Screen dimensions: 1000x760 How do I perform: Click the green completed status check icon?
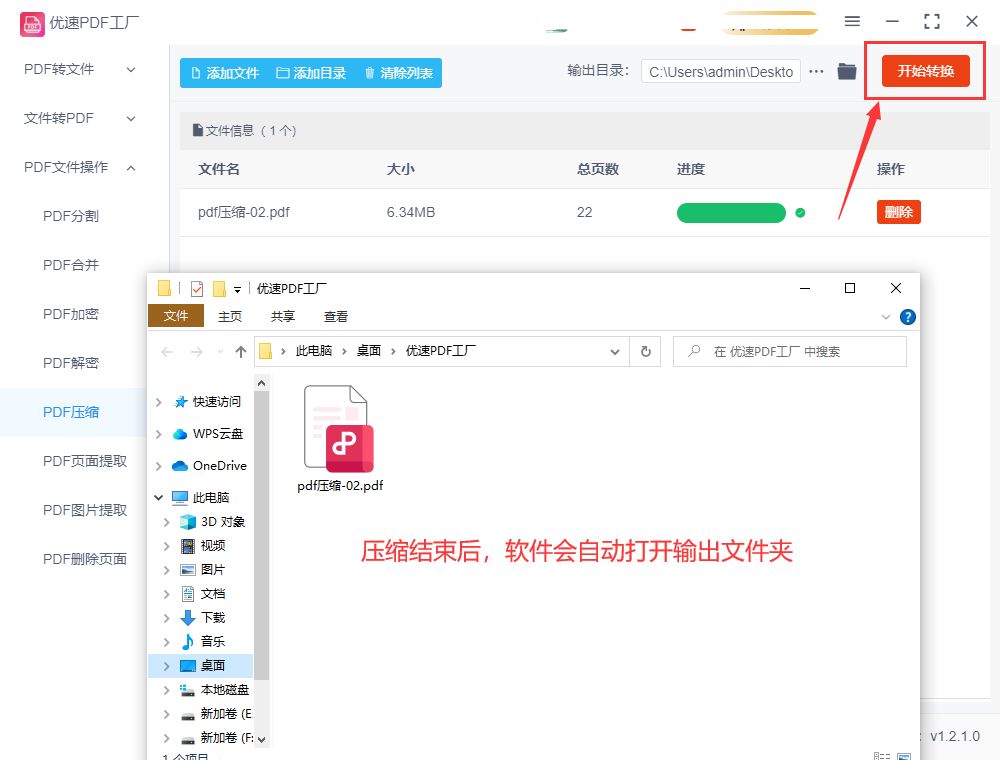click(800, 213)
